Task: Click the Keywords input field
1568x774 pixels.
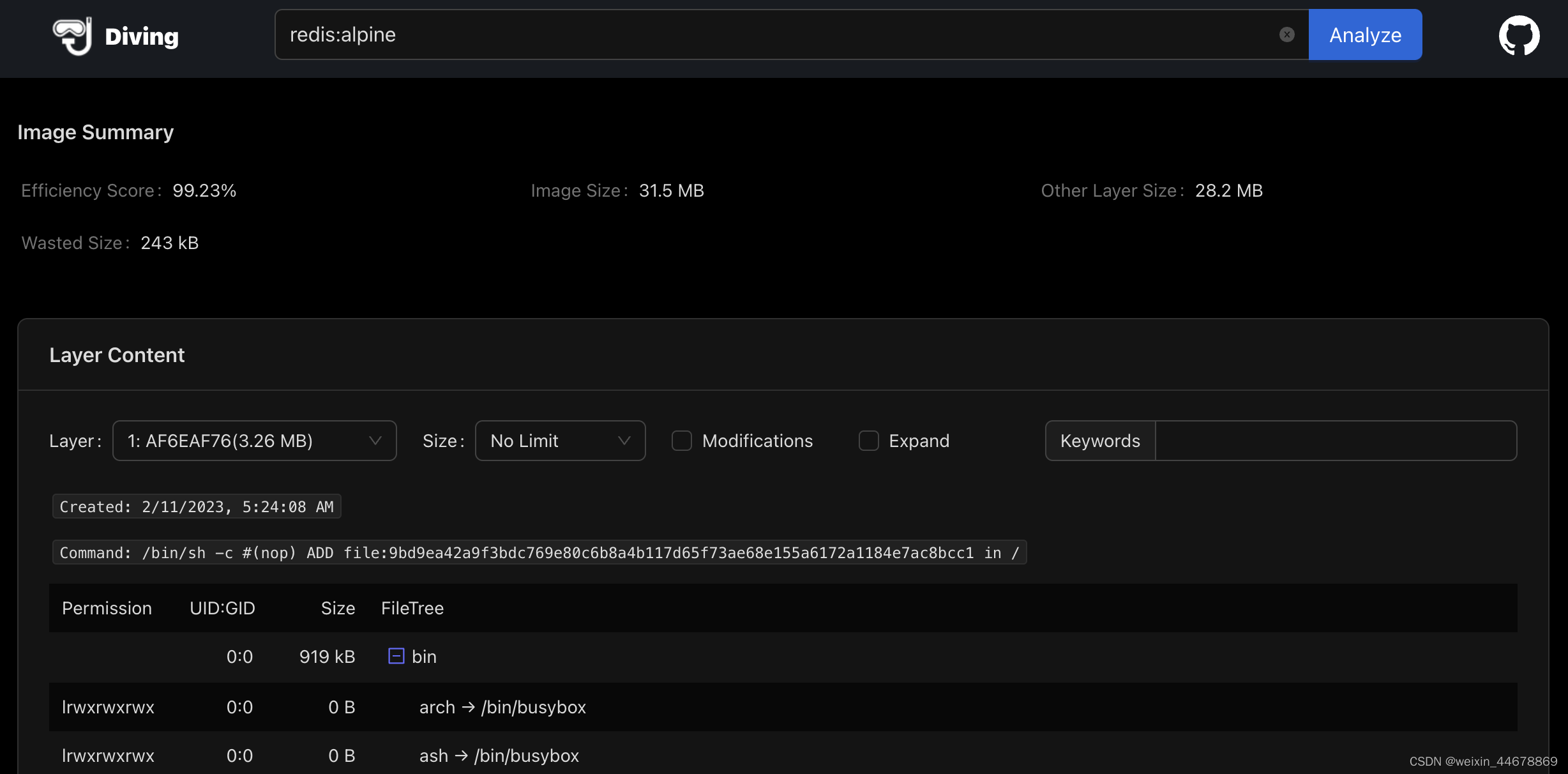Action: click(x=1334, y=441)
